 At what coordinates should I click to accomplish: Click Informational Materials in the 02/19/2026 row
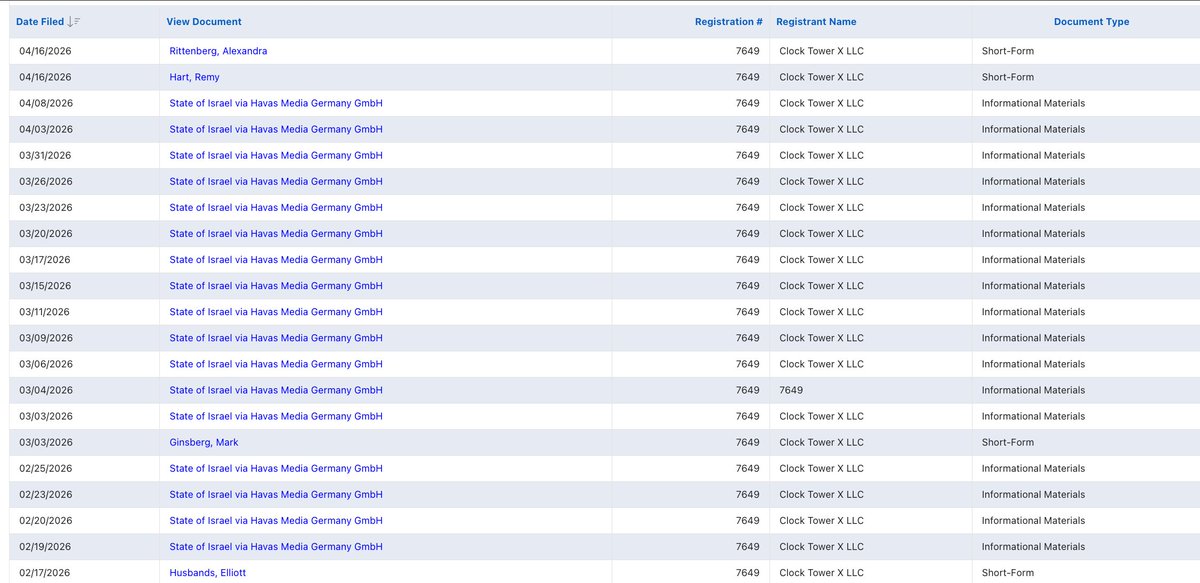[x=1033, y=546]
